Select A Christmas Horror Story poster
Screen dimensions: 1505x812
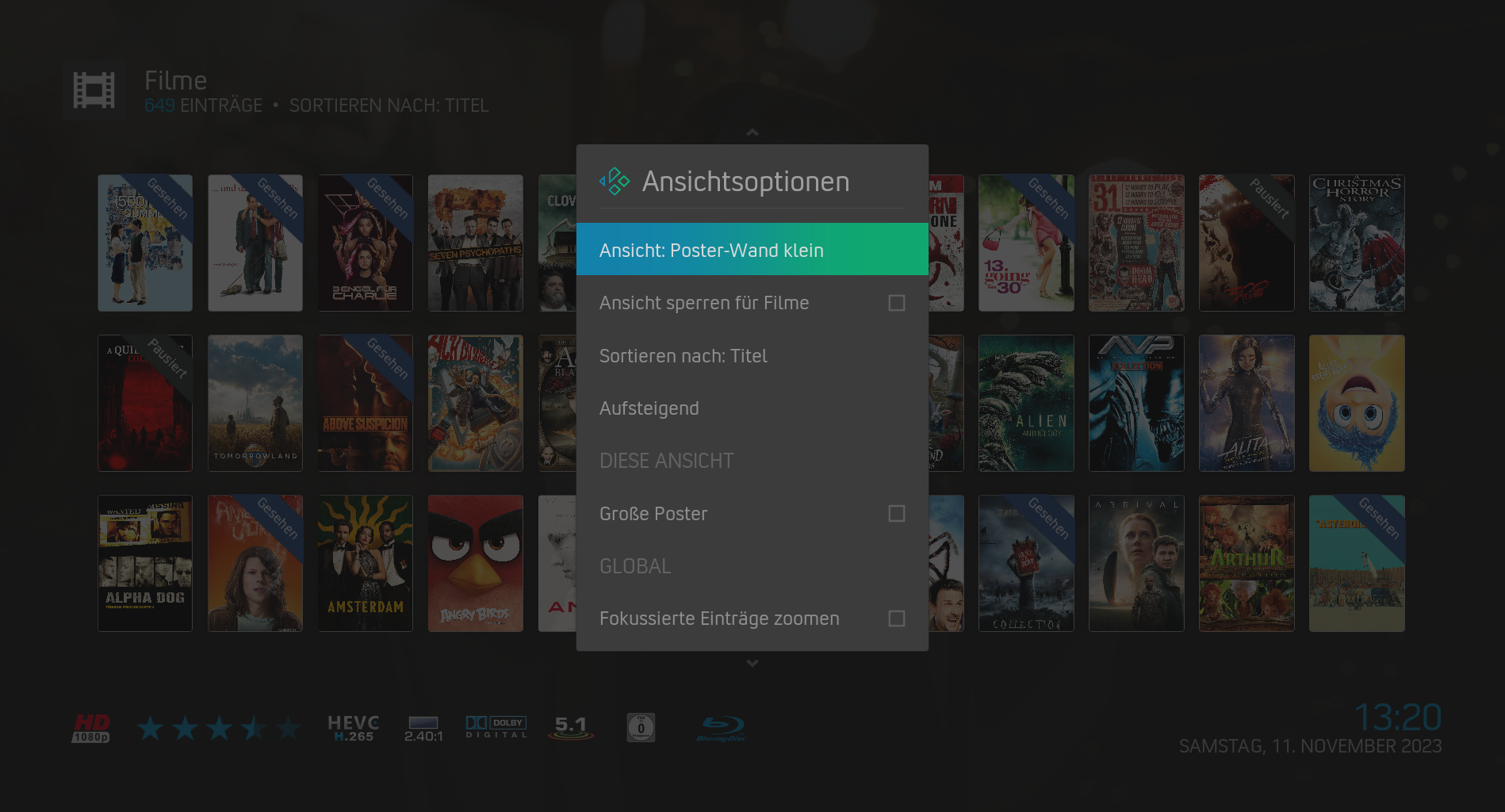1357,243
